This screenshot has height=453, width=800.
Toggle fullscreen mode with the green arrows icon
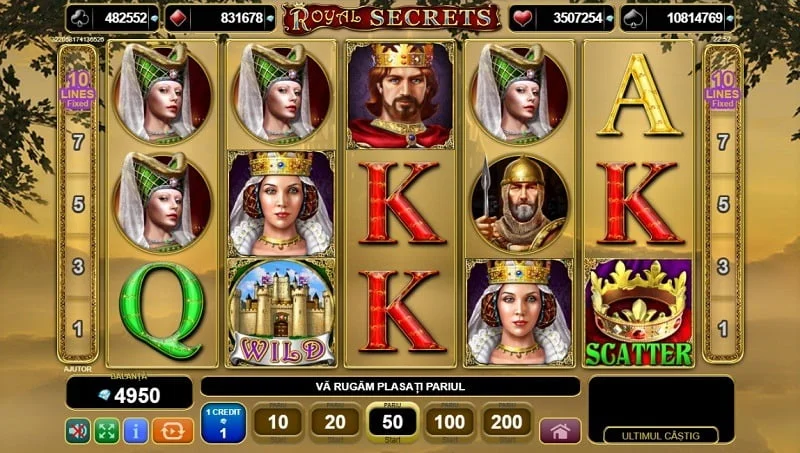[107, 431]
